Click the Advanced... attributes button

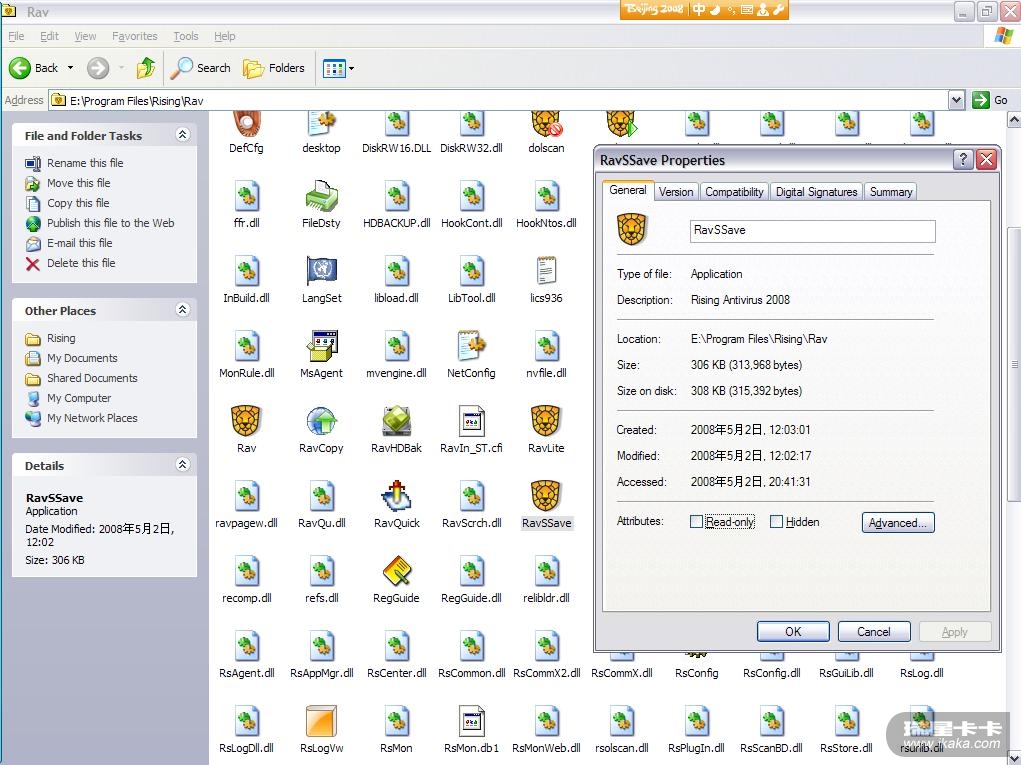coord(897,522)
